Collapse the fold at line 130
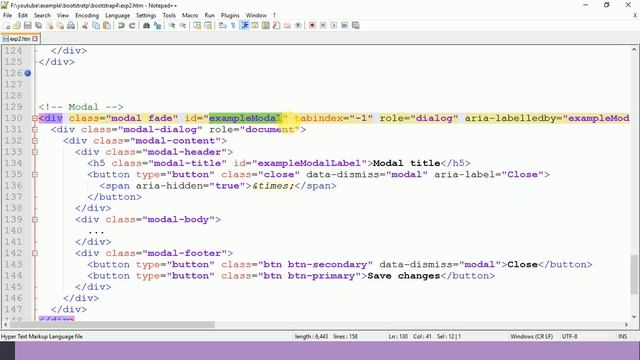Screen dimensions: 640x360 click(x=35, y=118)
